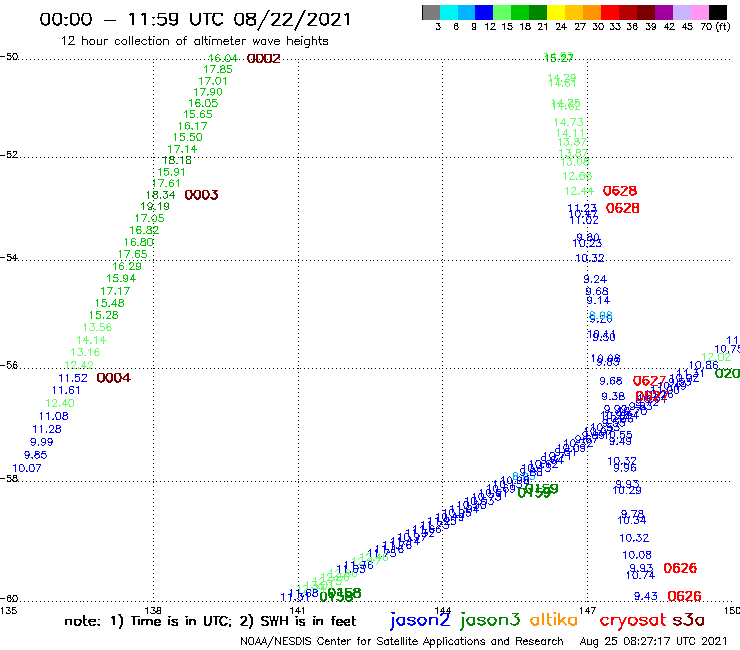
Task: Click wave height value 9.99
Action: tap(42, 442)
